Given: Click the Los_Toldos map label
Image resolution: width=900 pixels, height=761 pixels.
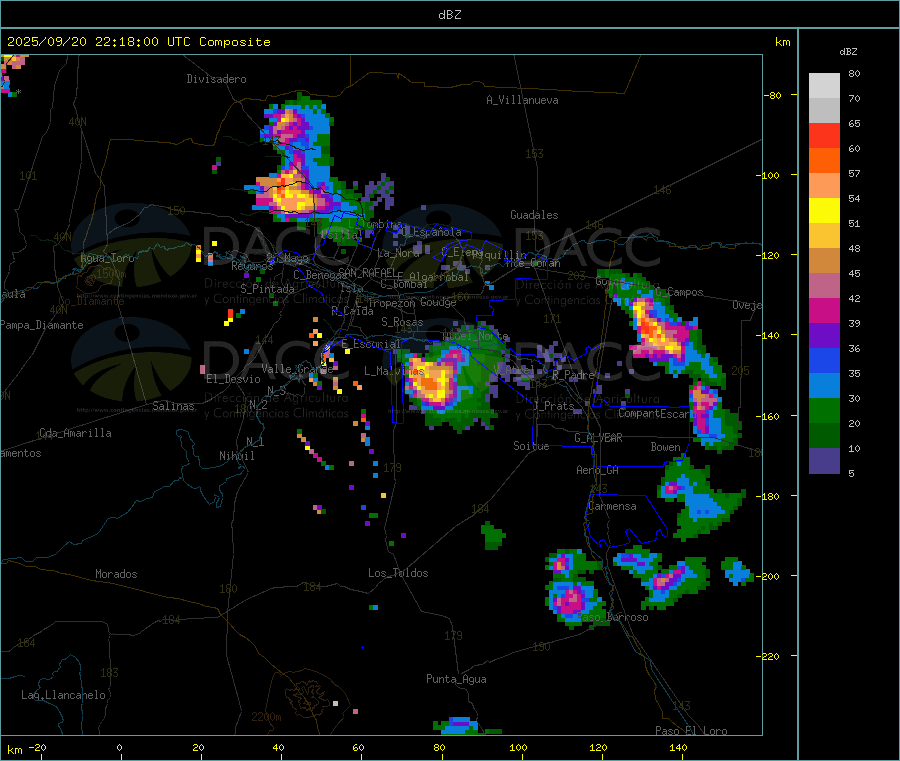Looking at the screenshot, I should coord(398,573).
